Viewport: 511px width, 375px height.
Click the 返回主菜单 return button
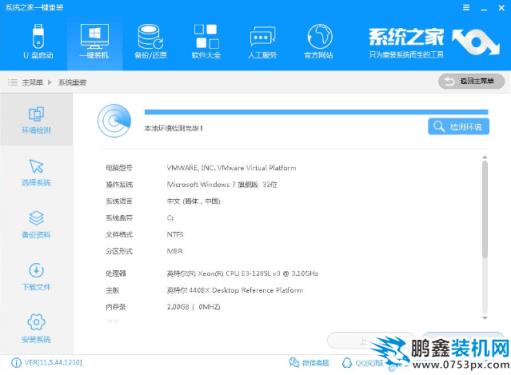[x=471, y=81]
